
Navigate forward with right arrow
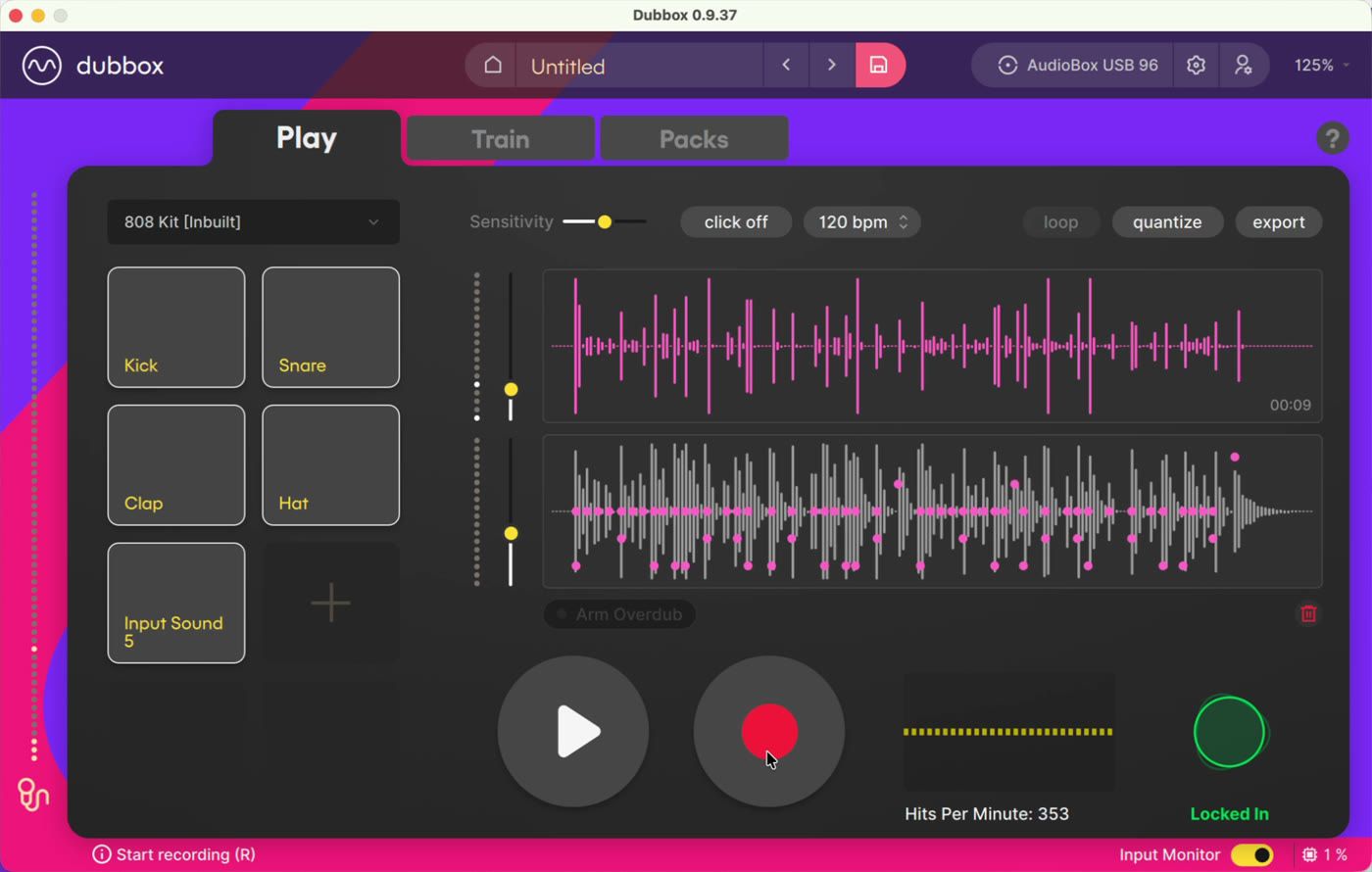pyautogui.click(x=832, y=65)
